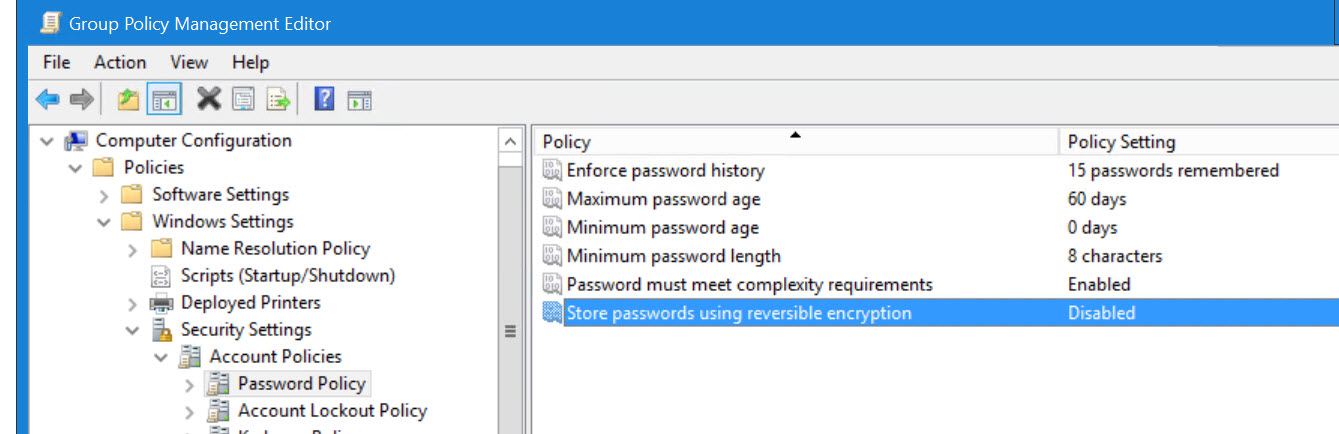The image size is (1339, 434).
Task: Sort by the Policy Setting column header
Action: point(1198,142)
